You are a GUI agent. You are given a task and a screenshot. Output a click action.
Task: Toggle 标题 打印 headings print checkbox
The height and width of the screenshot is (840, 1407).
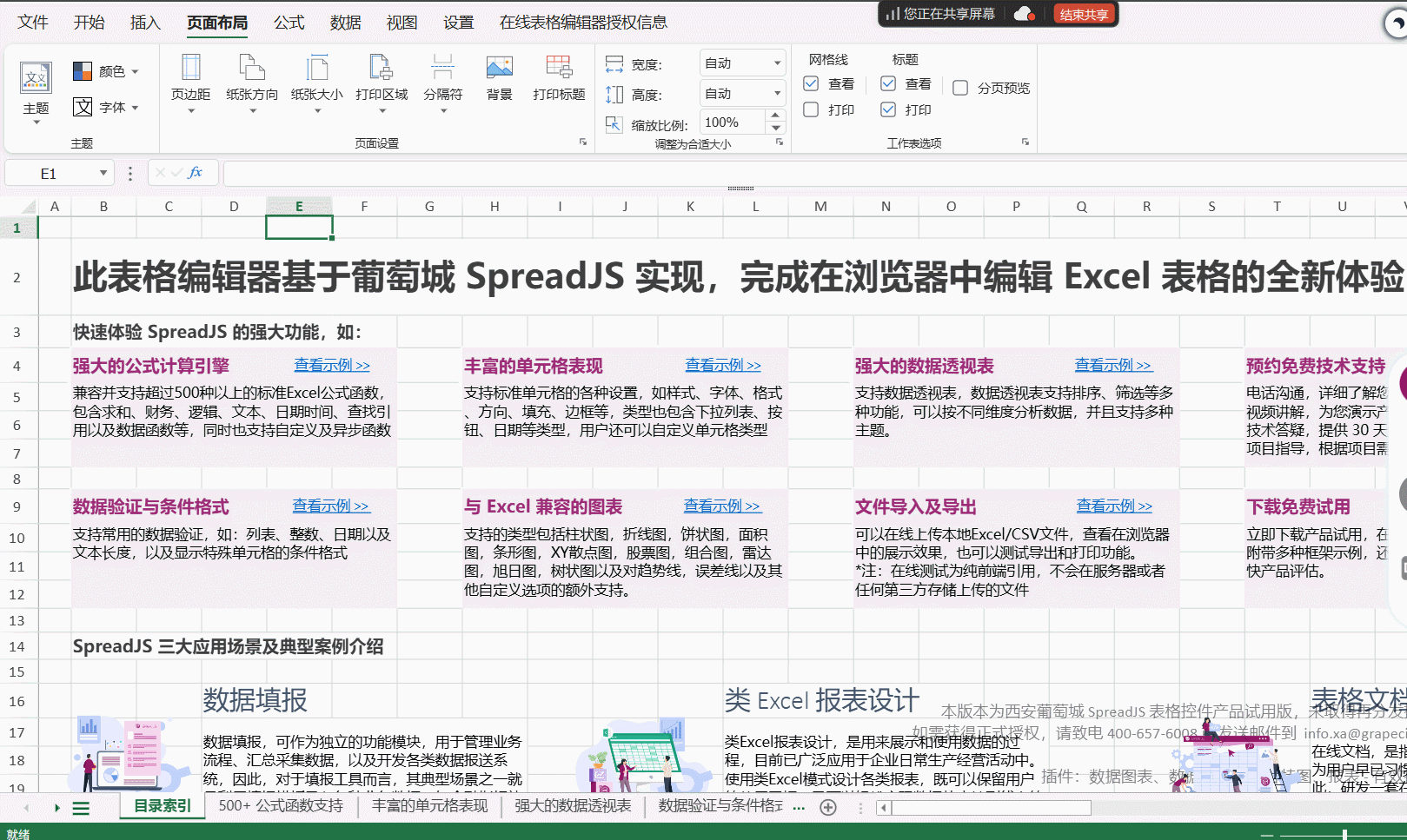(888, 109)
